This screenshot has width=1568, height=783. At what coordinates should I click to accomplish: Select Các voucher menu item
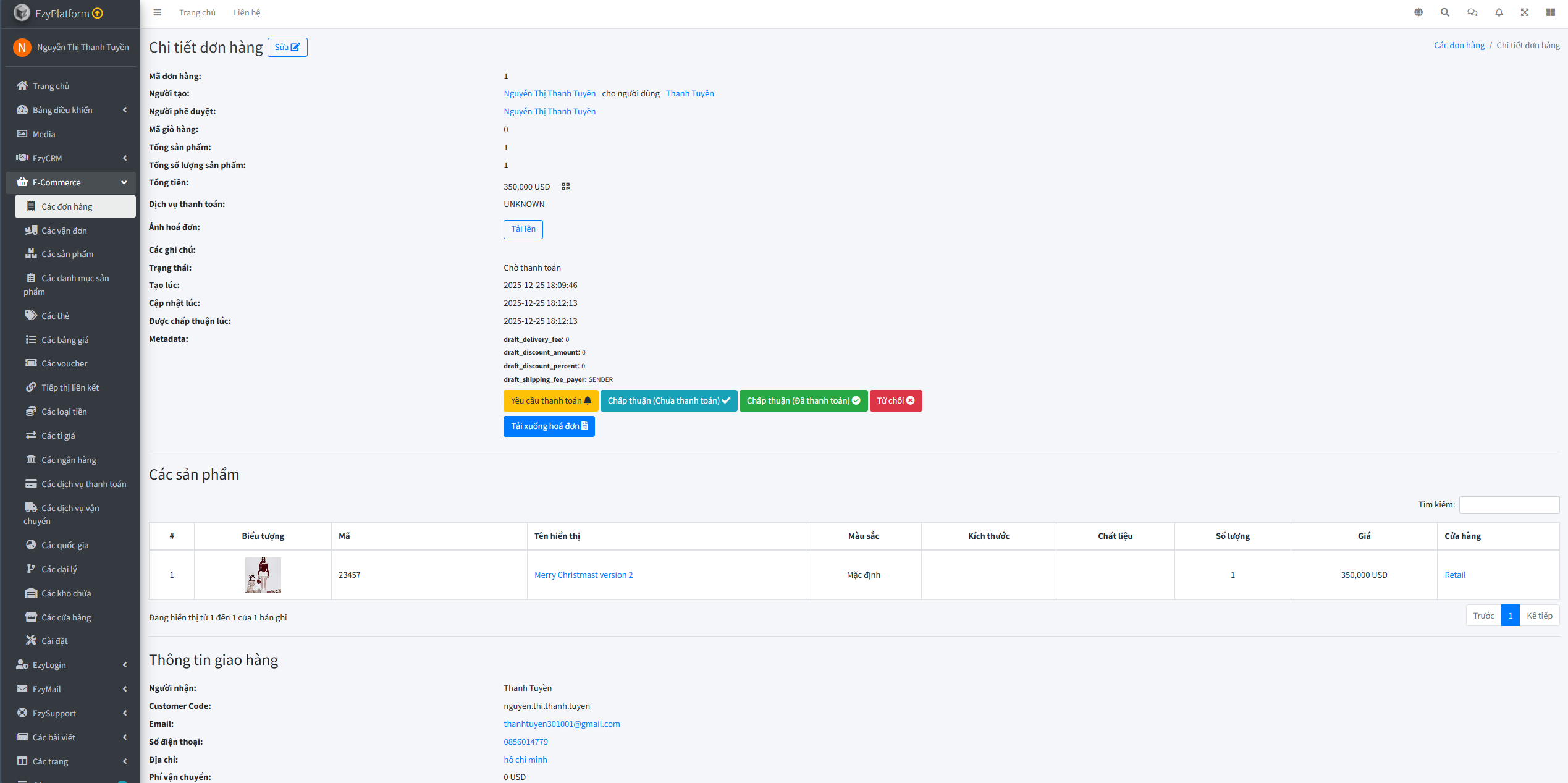[x=64, y=363]
